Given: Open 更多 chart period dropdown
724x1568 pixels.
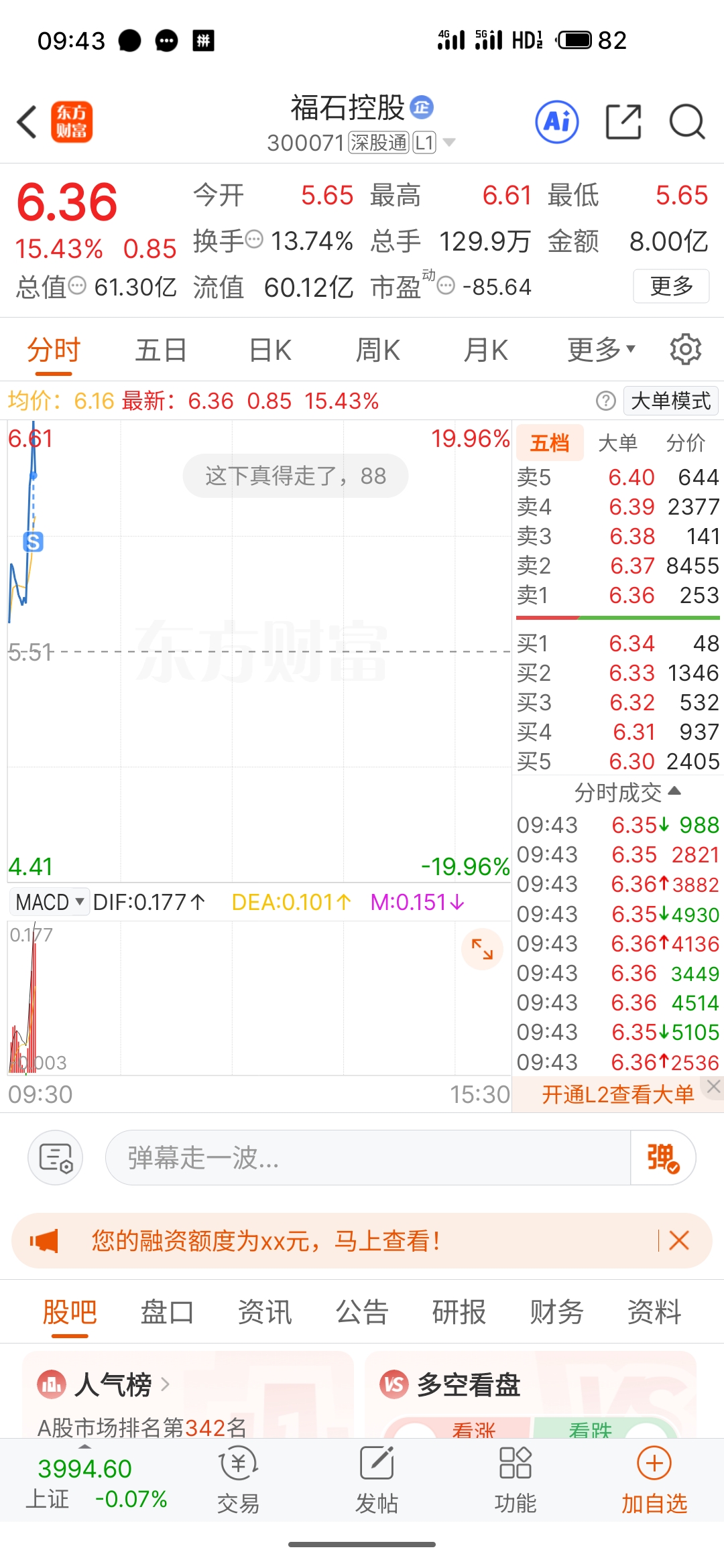Looking at the screenshot, I should click(x=601, y=349).
